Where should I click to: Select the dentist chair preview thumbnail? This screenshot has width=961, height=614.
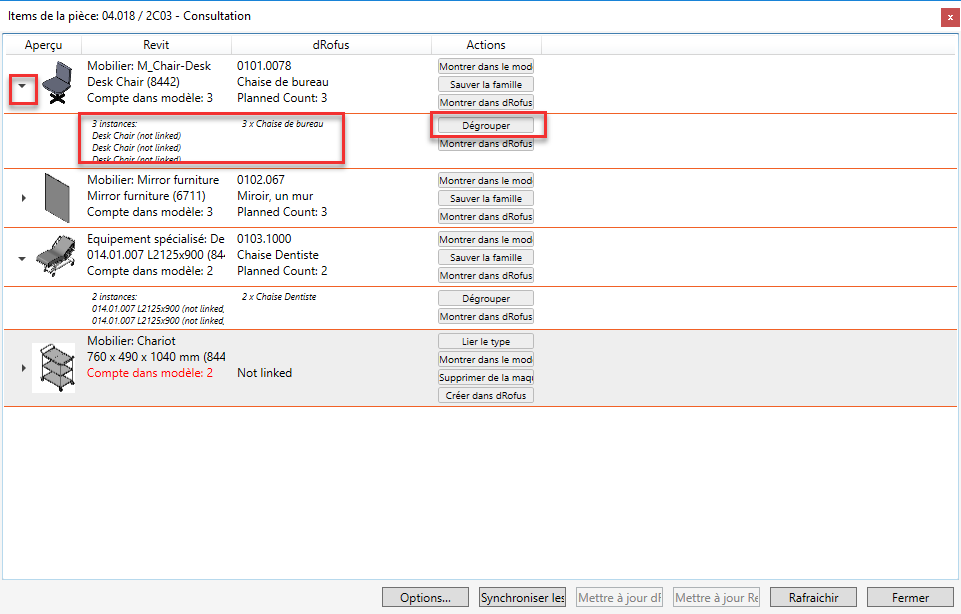(56, 257)
